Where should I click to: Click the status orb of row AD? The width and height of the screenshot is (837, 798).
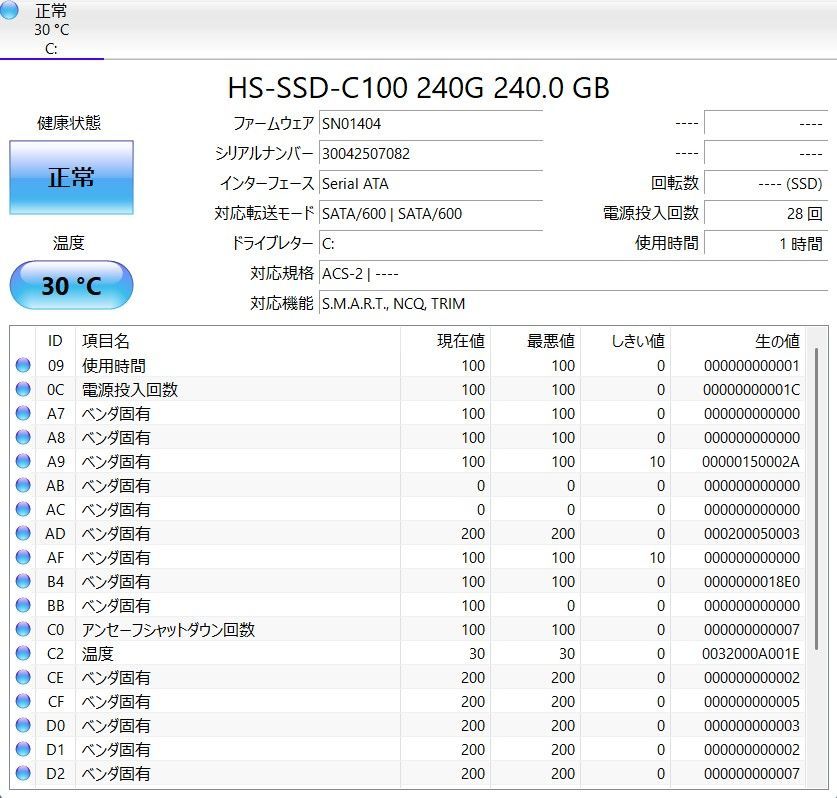pos(23,533)
